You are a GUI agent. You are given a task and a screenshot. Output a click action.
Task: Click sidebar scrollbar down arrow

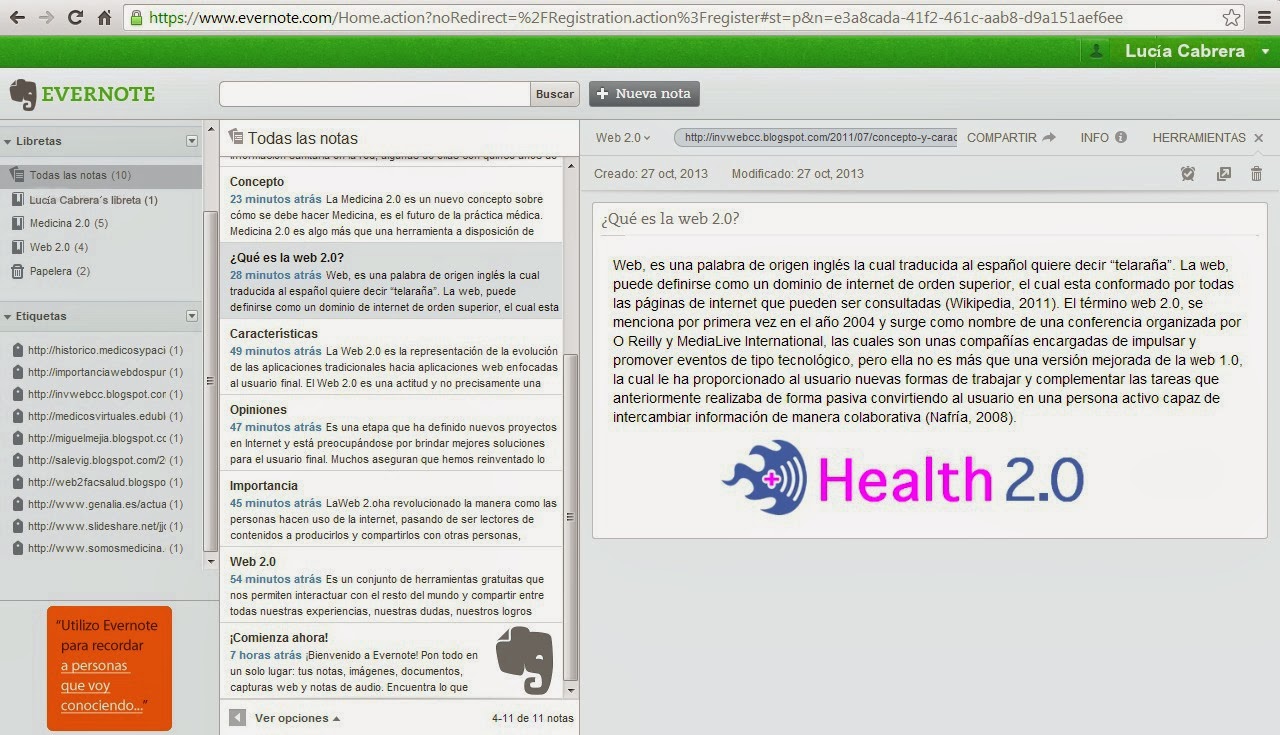(x=210, y=561)
